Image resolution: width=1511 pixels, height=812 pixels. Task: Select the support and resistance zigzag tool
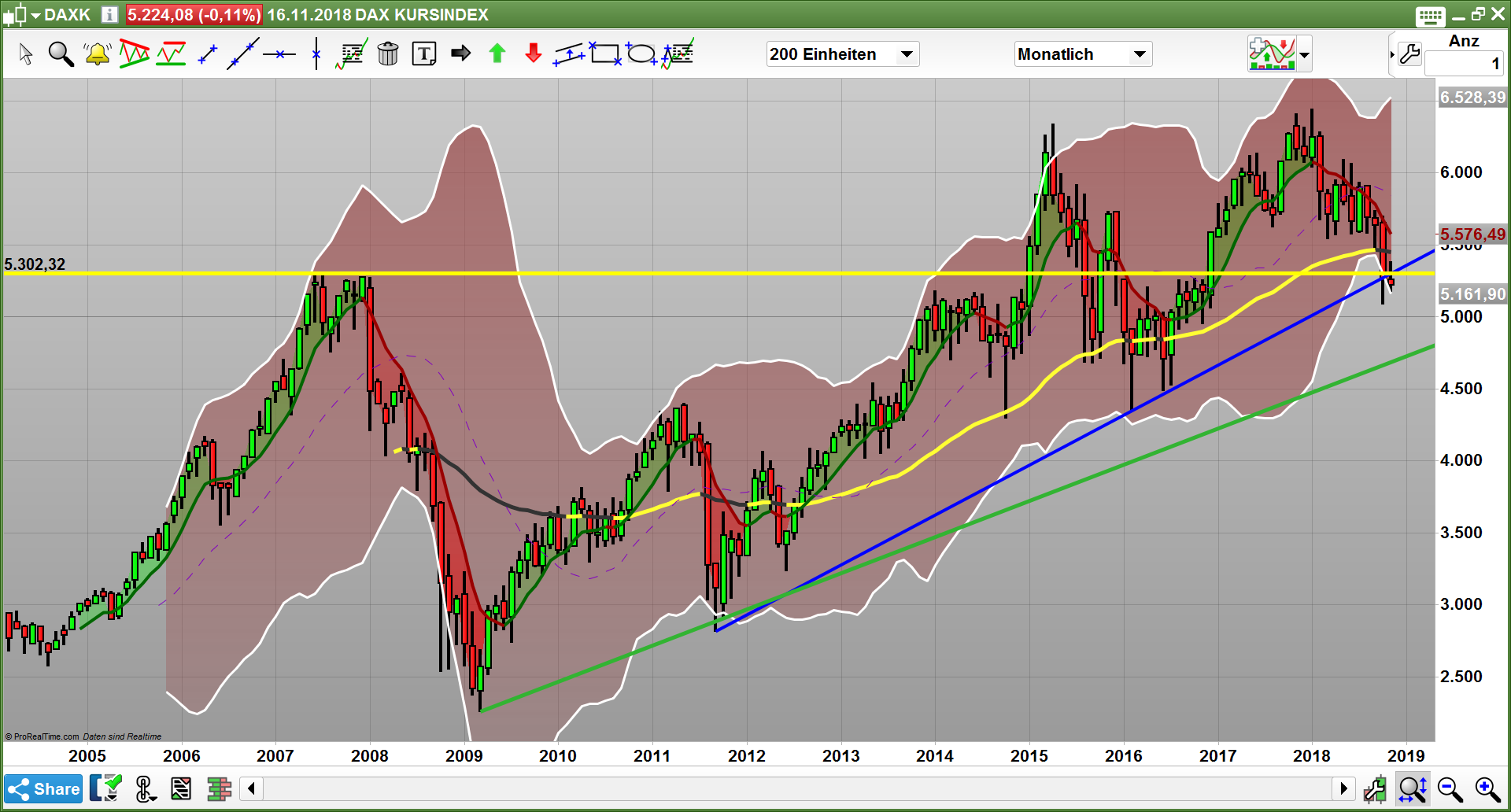click(171, 54)
